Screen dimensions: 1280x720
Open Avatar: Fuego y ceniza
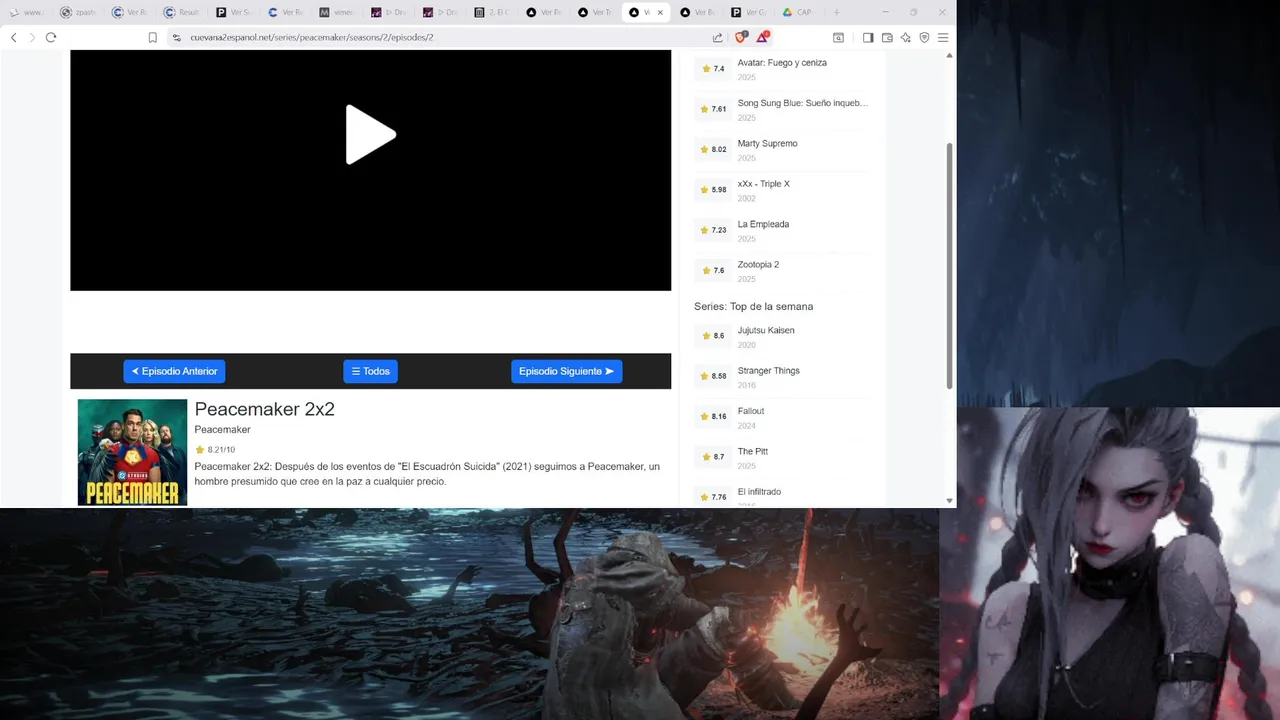coord(782,63)
